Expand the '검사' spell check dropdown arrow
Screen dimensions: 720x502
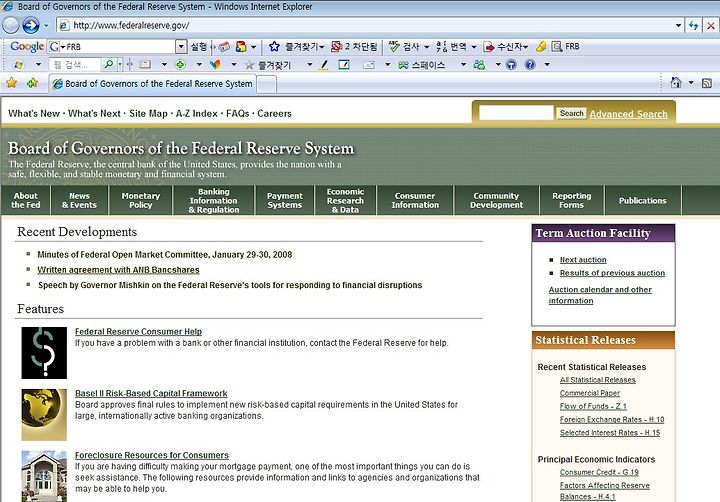[x=426, y=47]
